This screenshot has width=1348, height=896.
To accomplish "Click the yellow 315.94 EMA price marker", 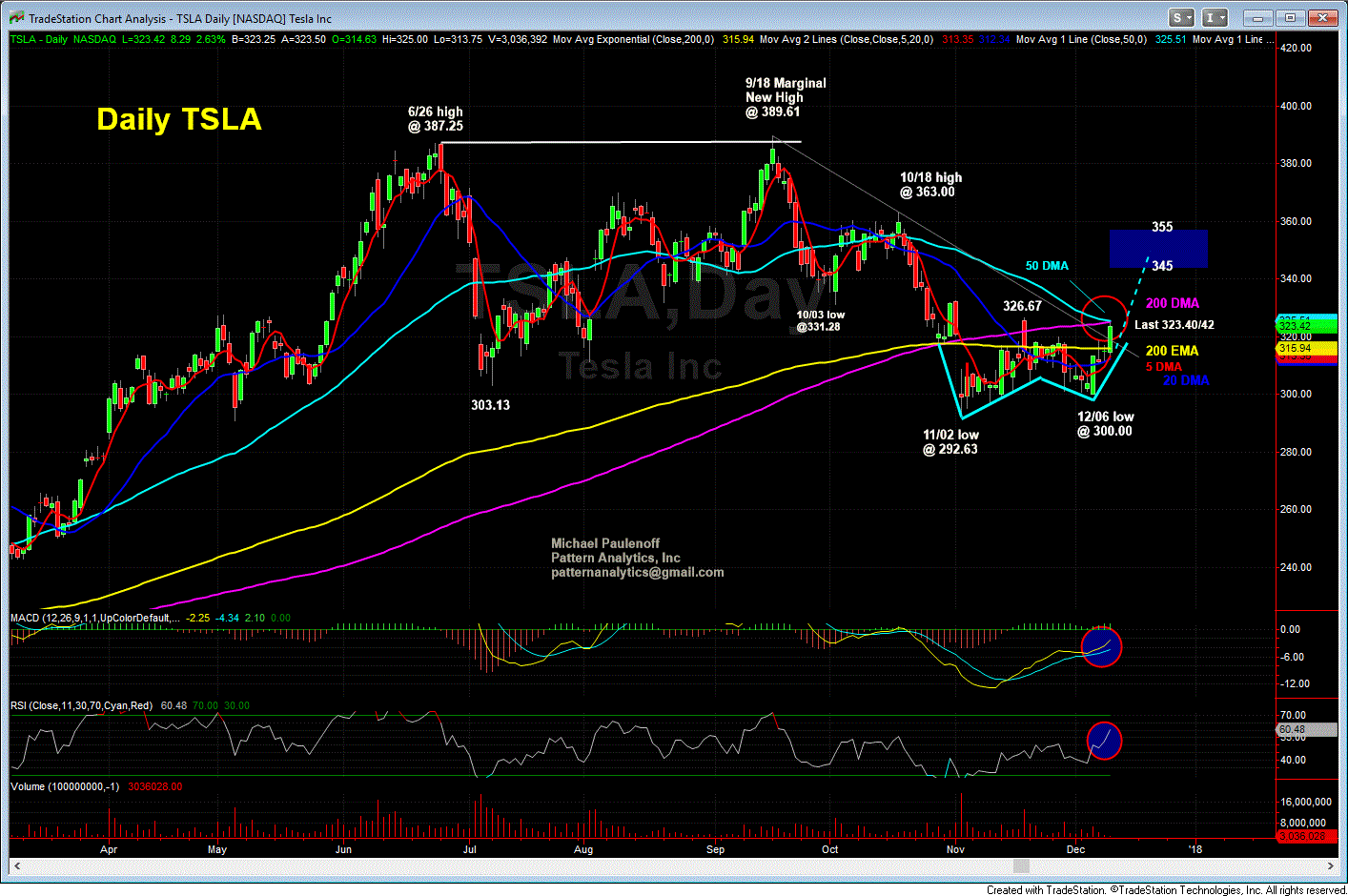I will (1306, 349).
